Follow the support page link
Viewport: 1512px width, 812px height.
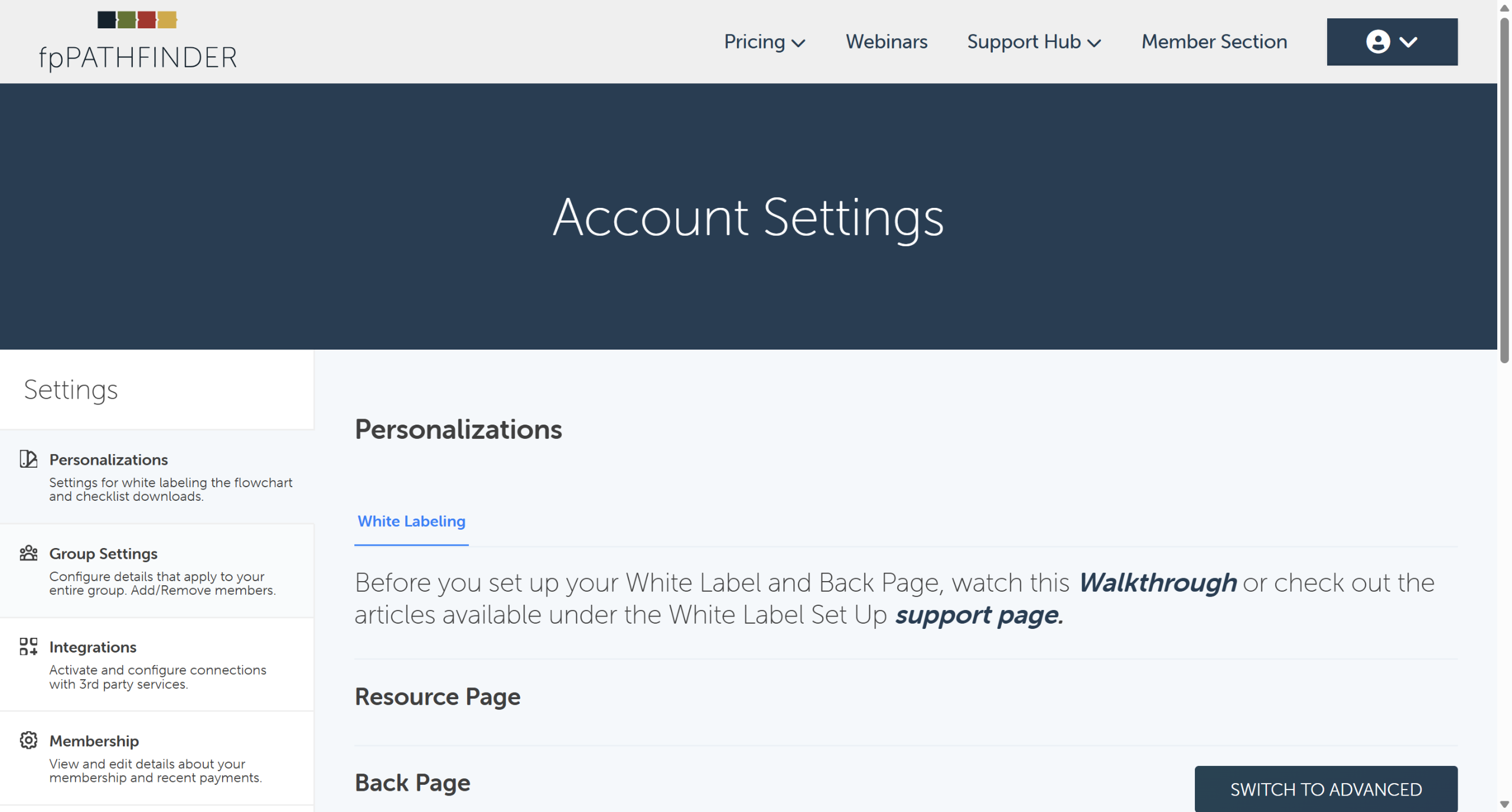point(979,615)
